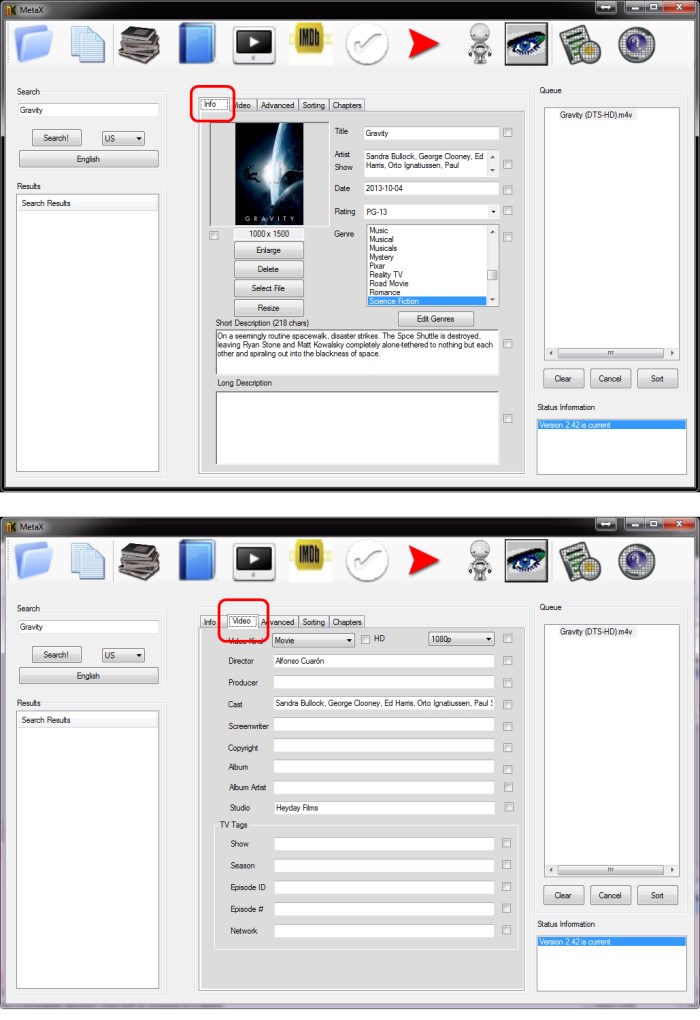Tick the checkbox beside the Long Description box
700x1020 pixels.
[x=507, y=418]
